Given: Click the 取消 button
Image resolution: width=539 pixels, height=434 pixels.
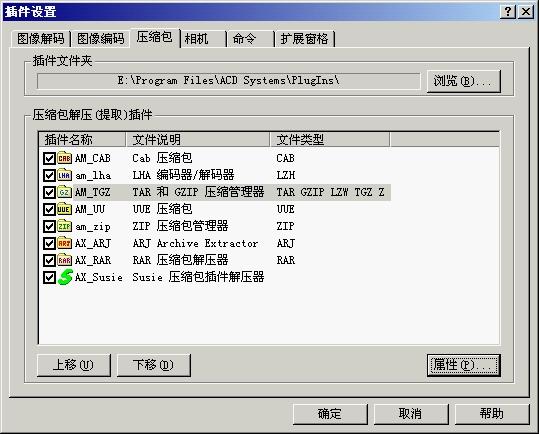Looking at the screenshot, I should (411, 414).
